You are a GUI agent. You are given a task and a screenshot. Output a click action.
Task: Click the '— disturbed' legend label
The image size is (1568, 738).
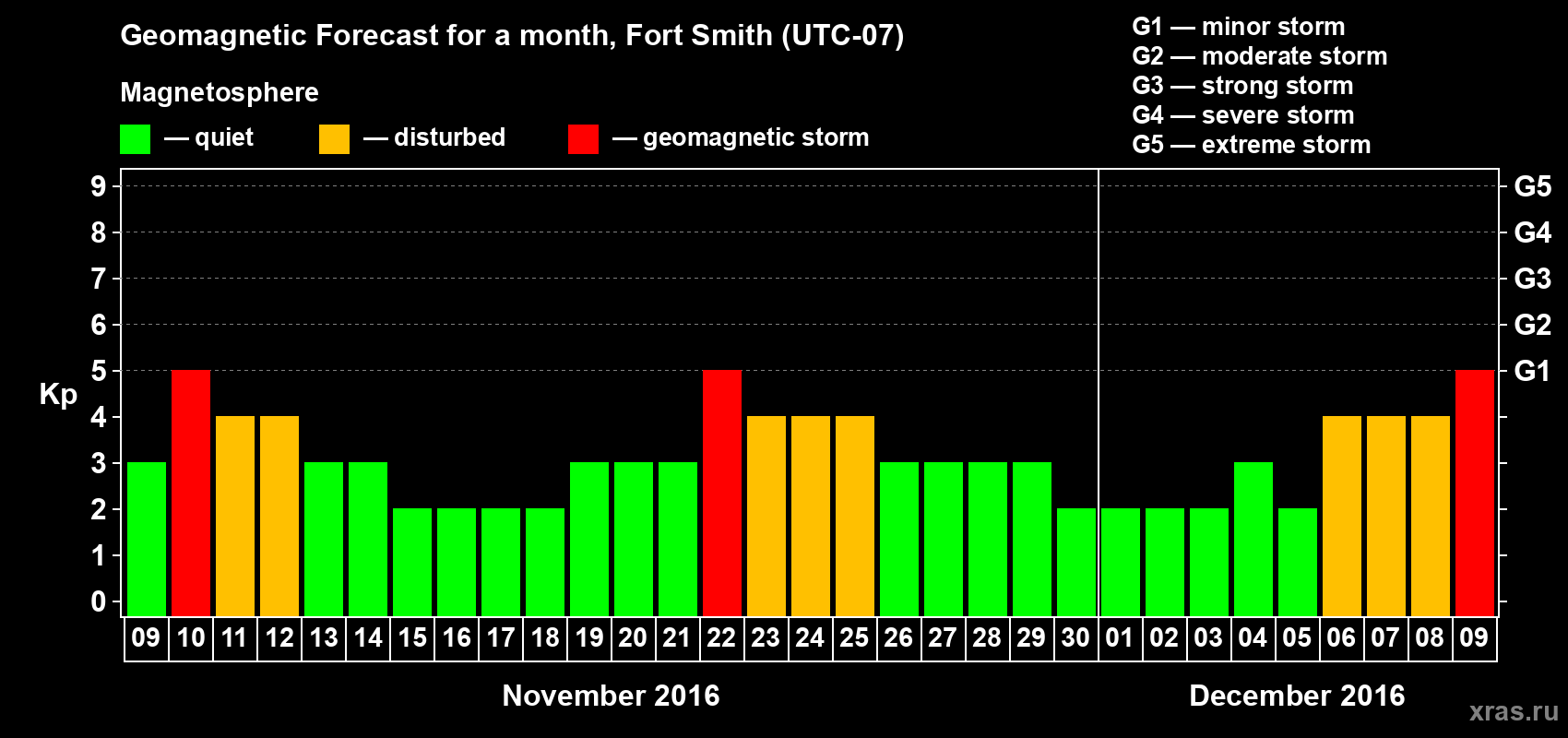(x=434, y=137)
